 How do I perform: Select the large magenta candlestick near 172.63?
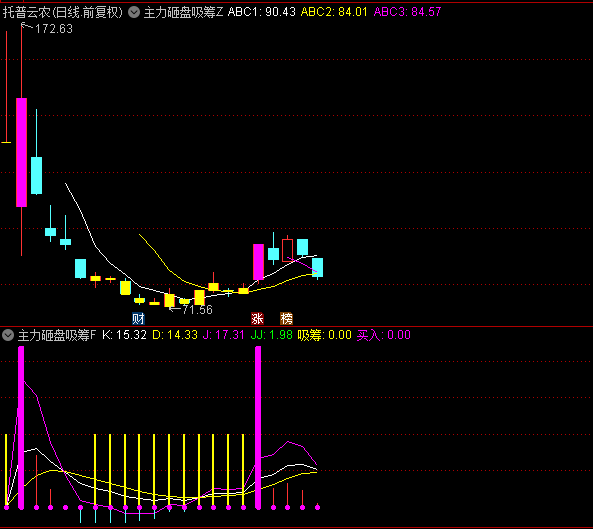pos(22,152)
